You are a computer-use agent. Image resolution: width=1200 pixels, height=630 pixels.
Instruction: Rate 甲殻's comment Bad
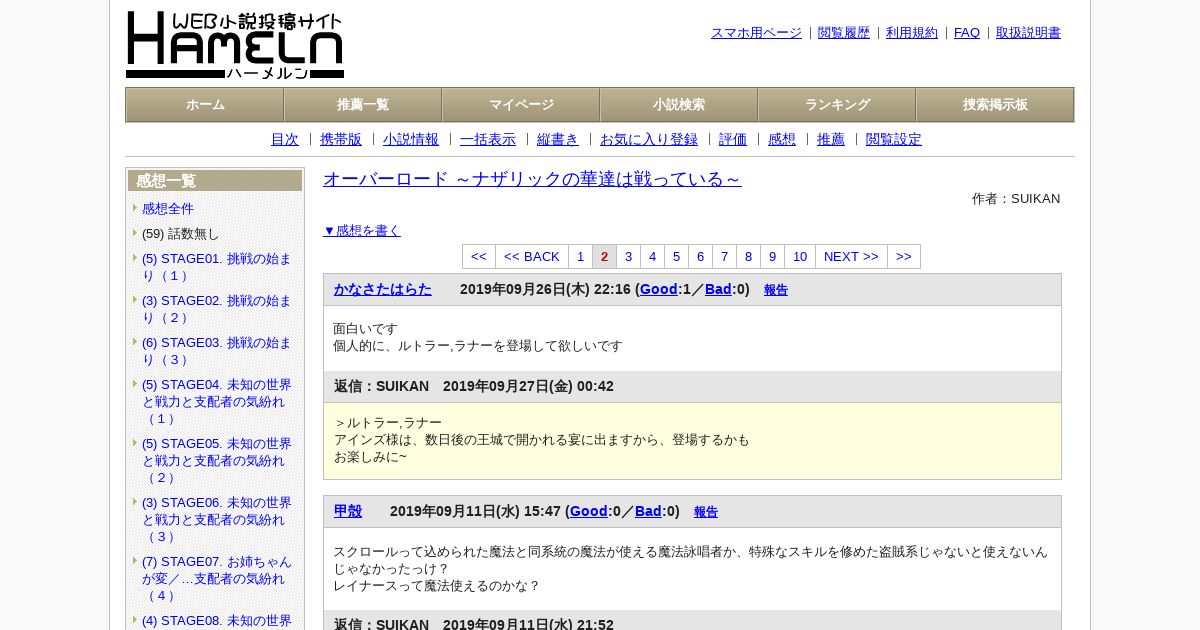(x=648, y=511)
